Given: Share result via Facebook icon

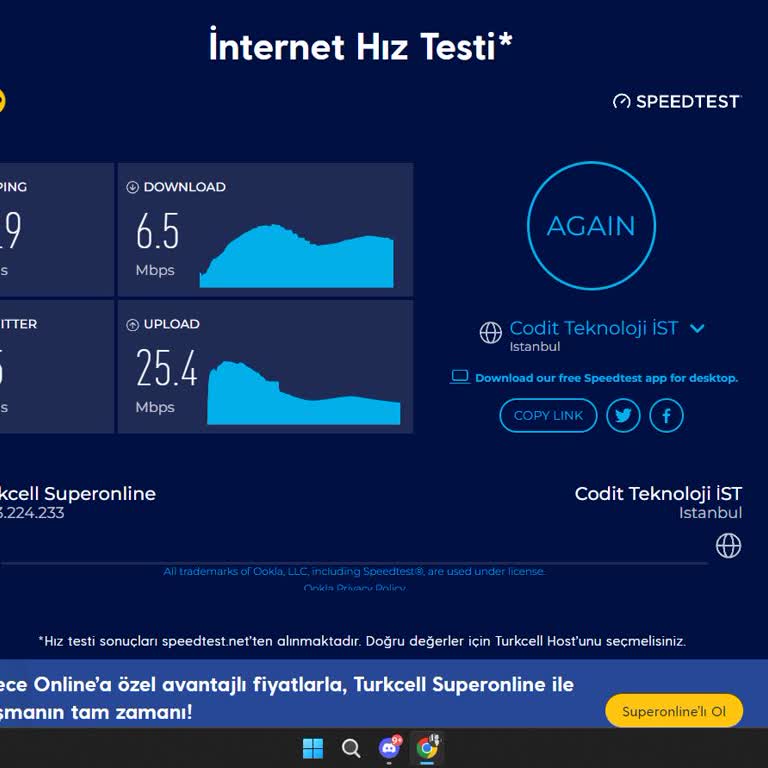Looking at the screenshot, I should tap(666, 415).
